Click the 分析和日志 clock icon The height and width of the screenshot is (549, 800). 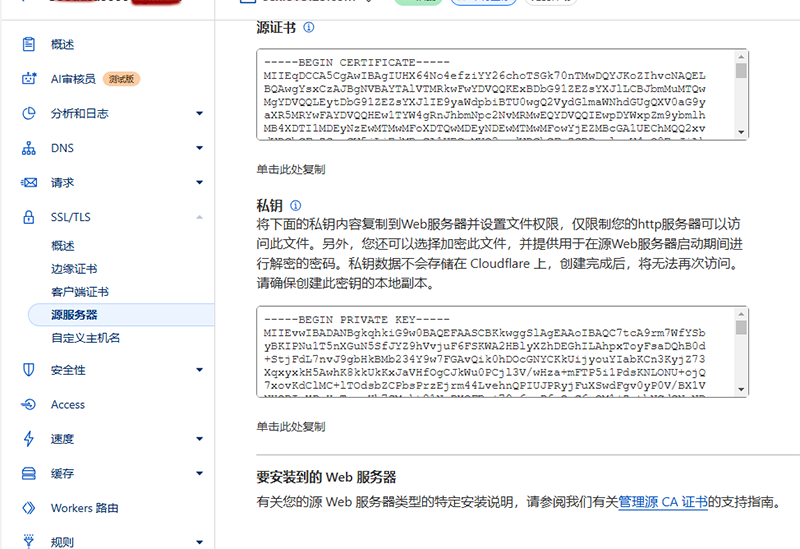click(x=29, y=114)
